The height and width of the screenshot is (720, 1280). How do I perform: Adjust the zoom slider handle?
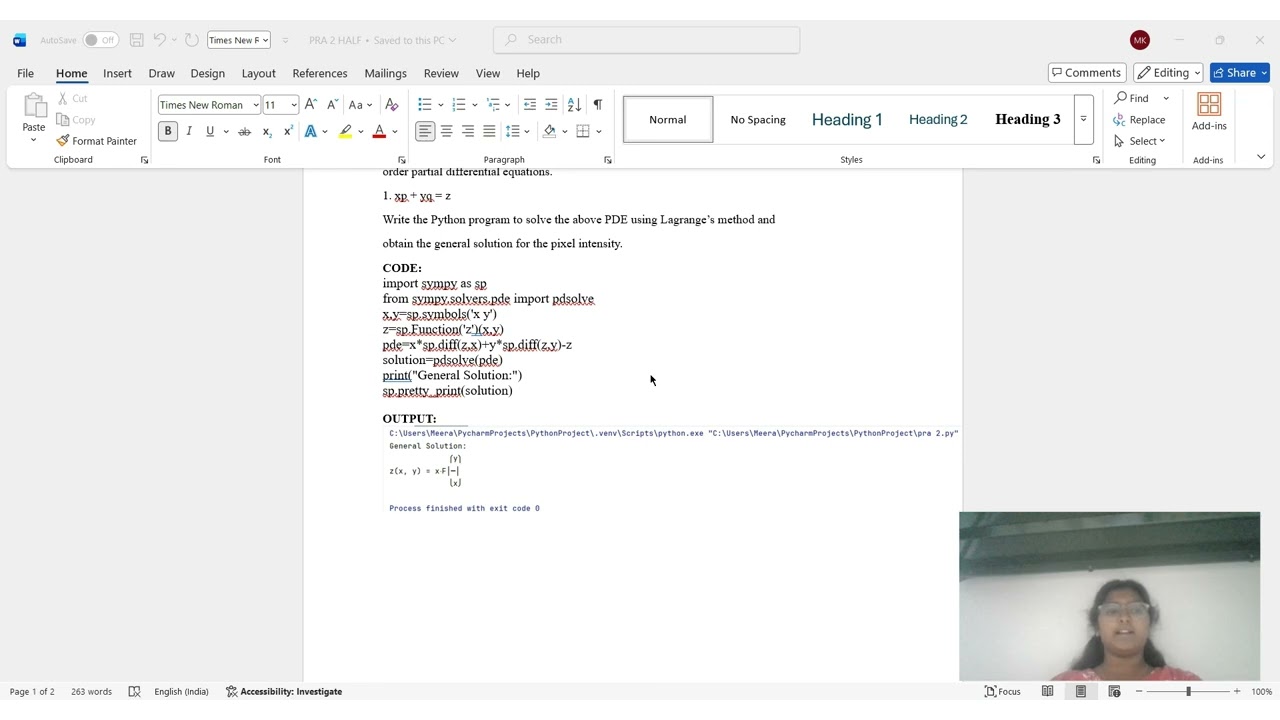[1188, 691]
